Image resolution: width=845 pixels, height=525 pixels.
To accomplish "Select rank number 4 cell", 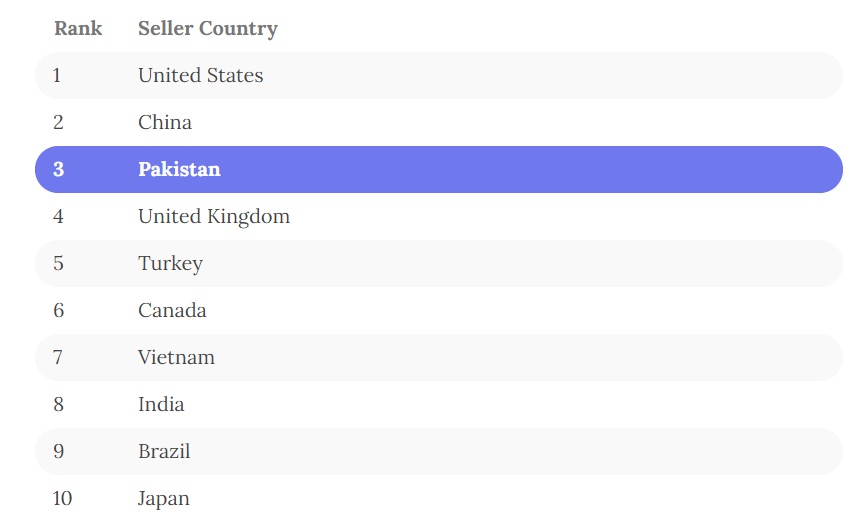I will [58, 216].
